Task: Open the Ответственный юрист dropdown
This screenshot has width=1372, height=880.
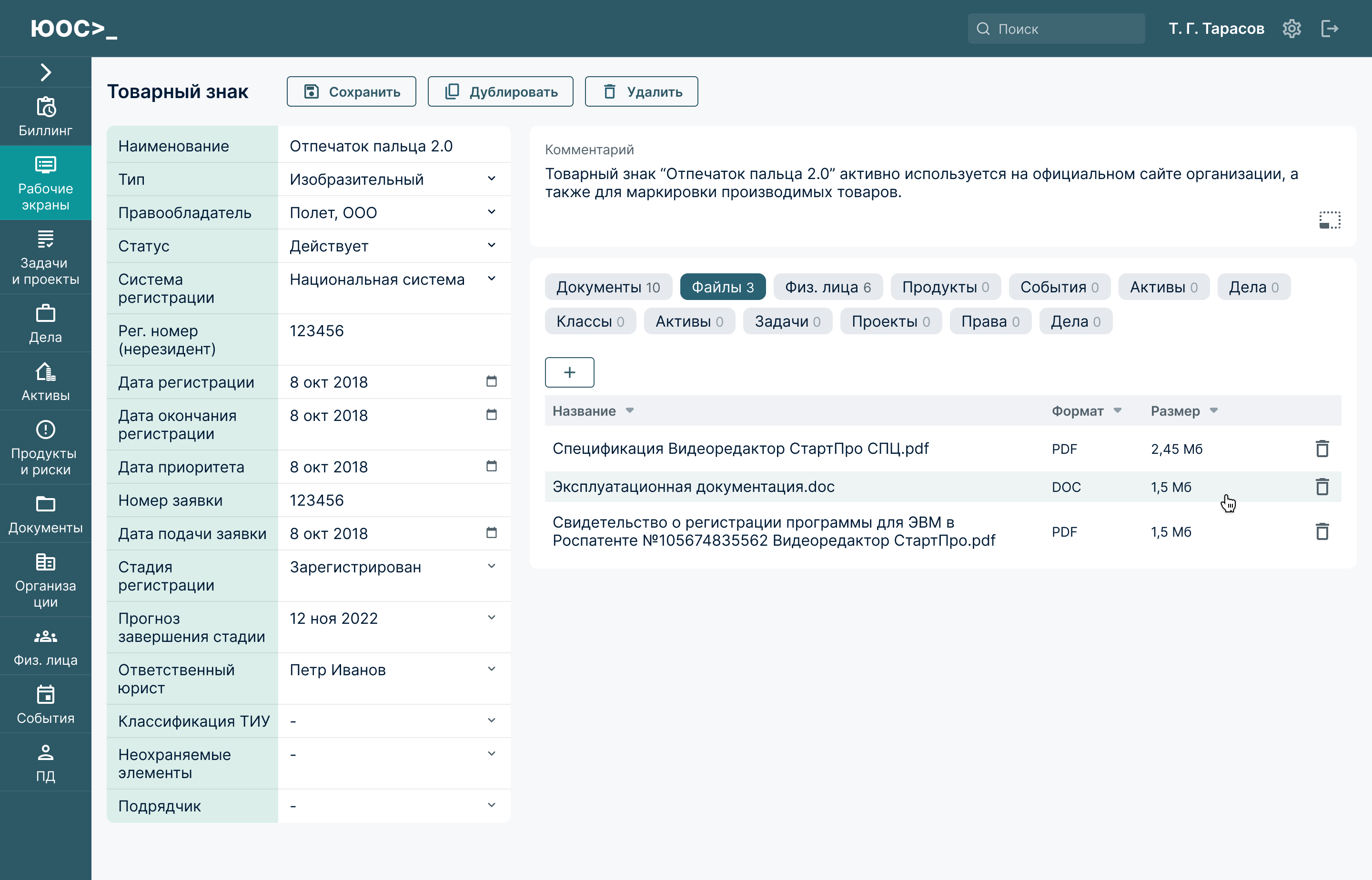Action: 491,669
